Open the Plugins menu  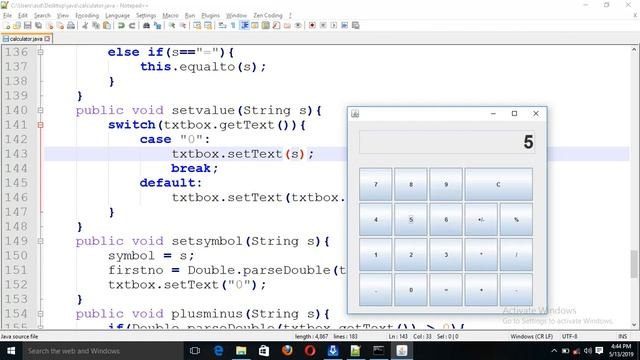(211, 16)
